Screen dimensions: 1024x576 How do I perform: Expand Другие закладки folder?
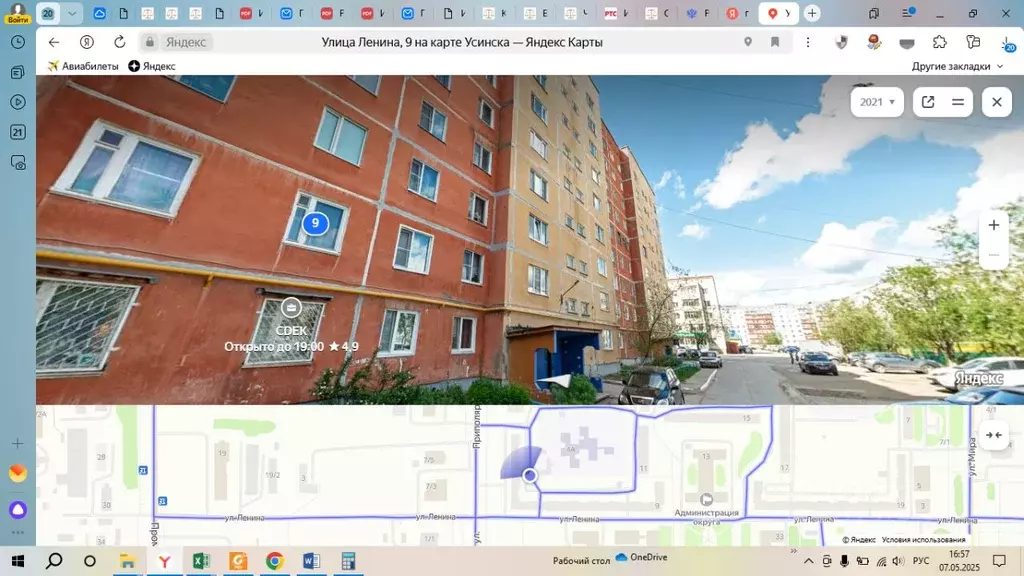957,66
